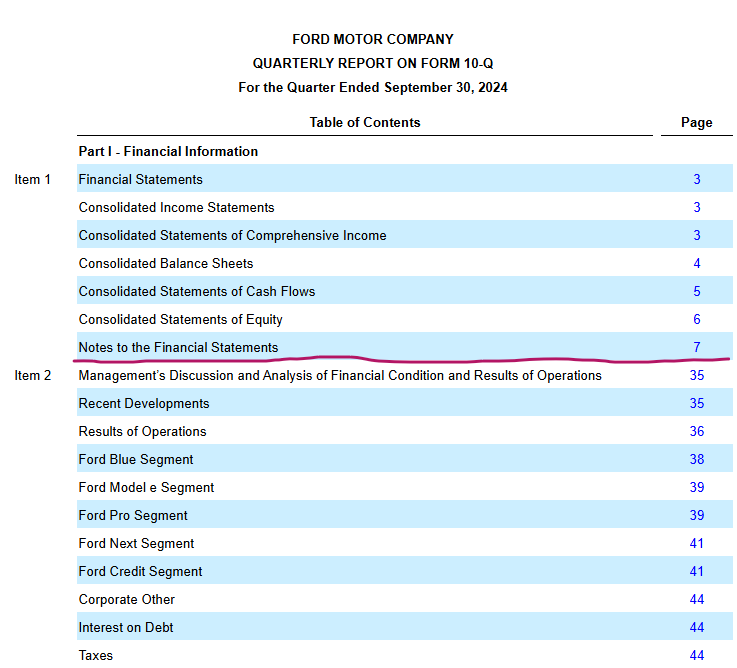Open page 7 Notes to Financial Statements link
This screenshot has width=737, height=668.
[697, 347]
